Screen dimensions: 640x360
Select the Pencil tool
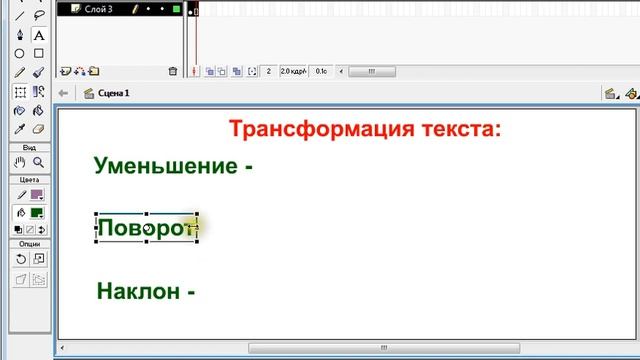pos(19,72)
